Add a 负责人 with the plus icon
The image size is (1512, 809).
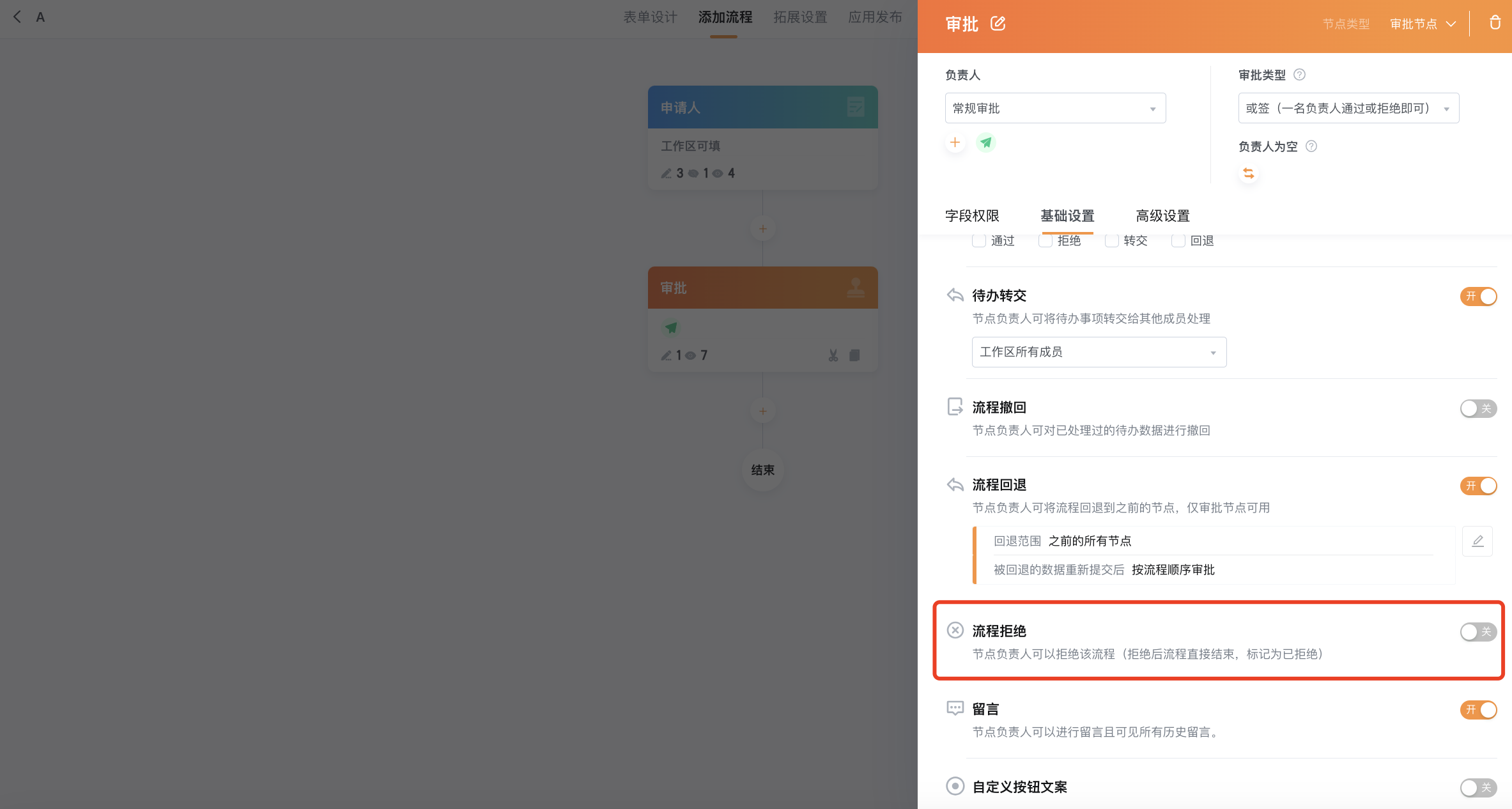(955, 143)
